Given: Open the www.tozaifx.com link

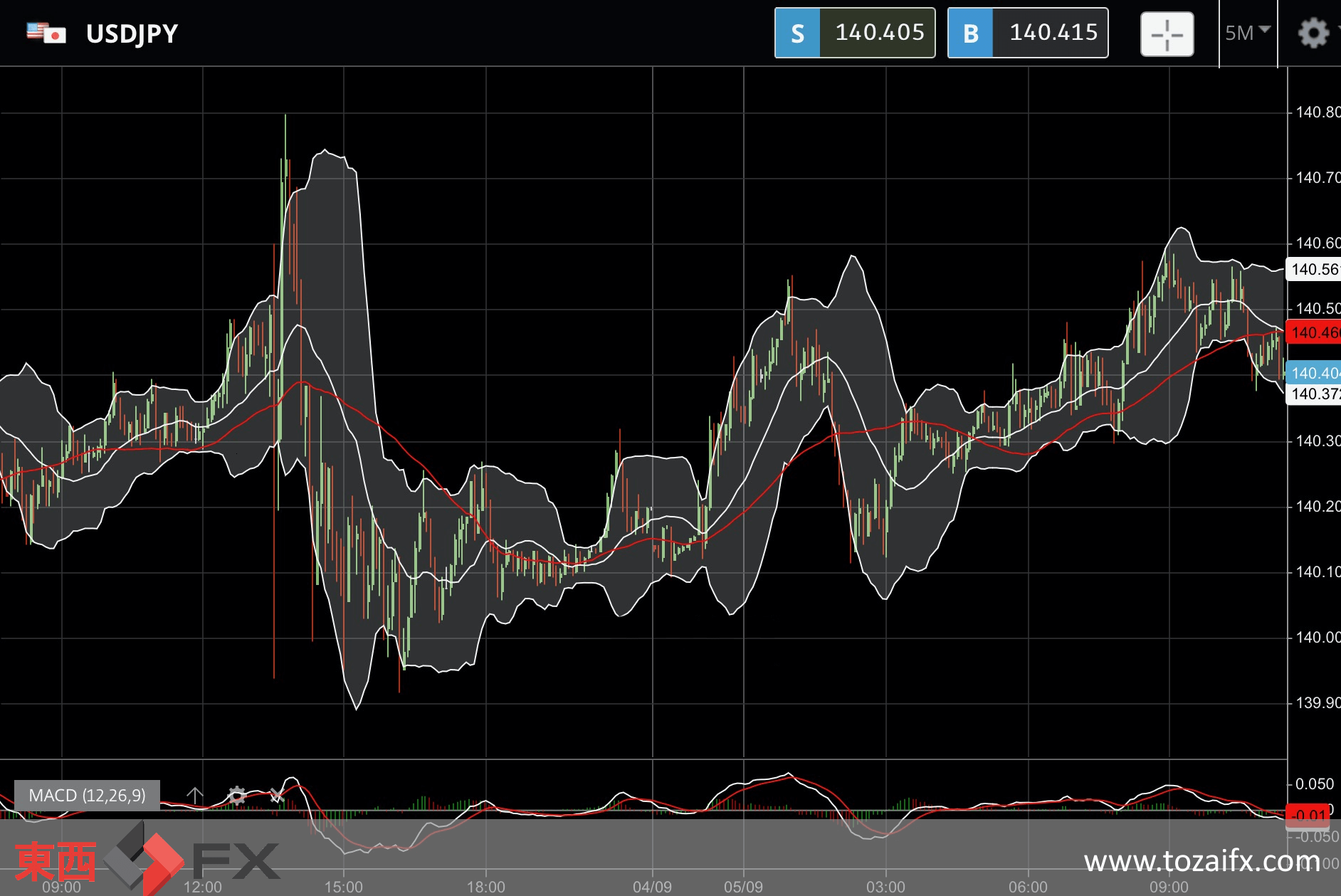Looking at the screenshot, I should [1201, 861].
